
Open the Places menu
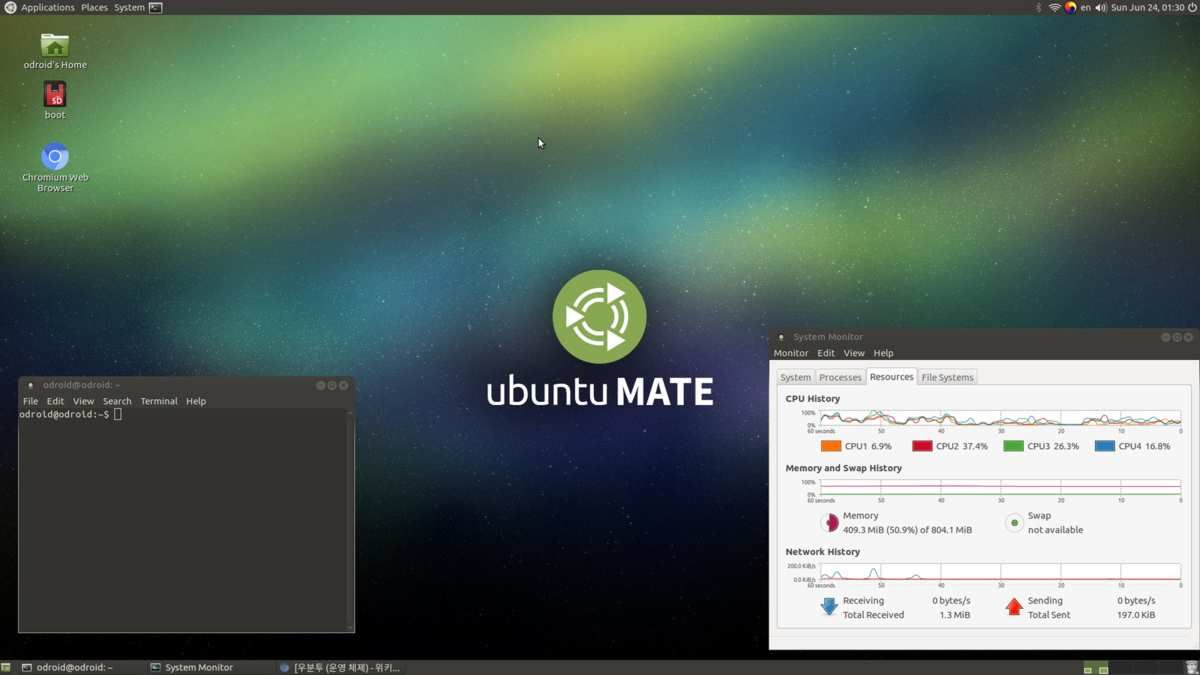pos(94,7)
